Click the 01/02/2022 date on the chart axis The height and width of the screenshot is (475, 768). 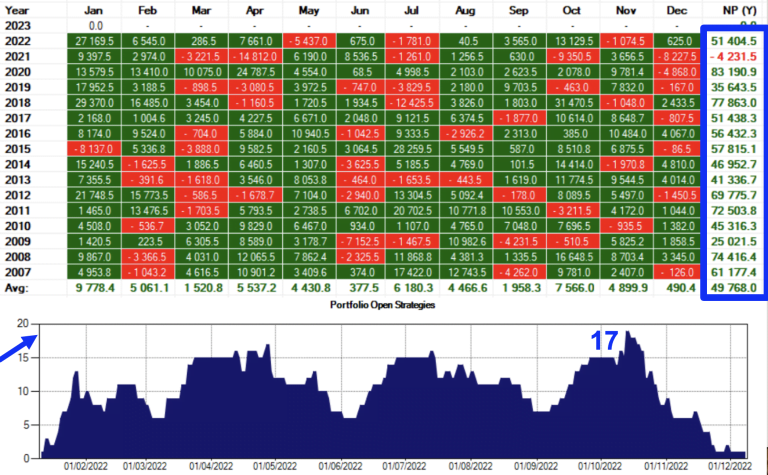85,465
